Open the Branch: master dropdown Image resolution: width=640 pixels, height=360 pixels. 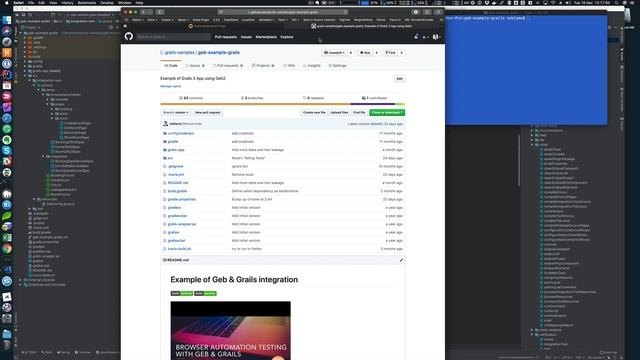[176, 112]
